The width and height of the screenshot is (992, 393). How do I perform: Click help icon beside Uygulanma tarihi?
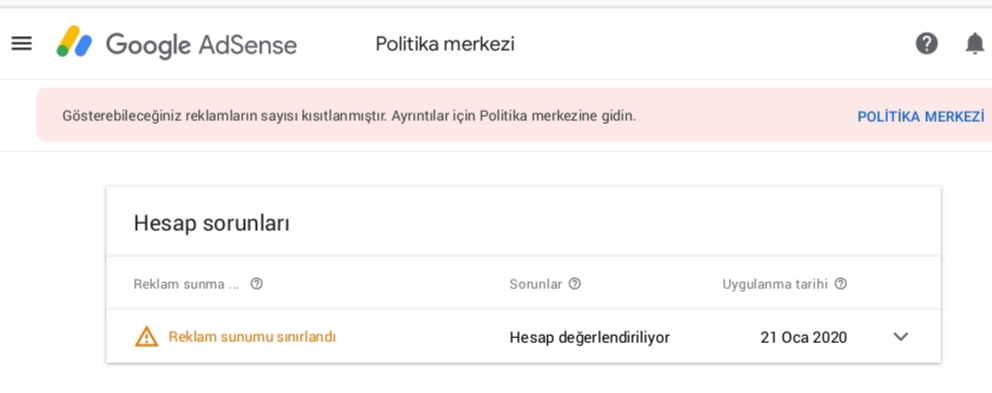coord(840,284)
